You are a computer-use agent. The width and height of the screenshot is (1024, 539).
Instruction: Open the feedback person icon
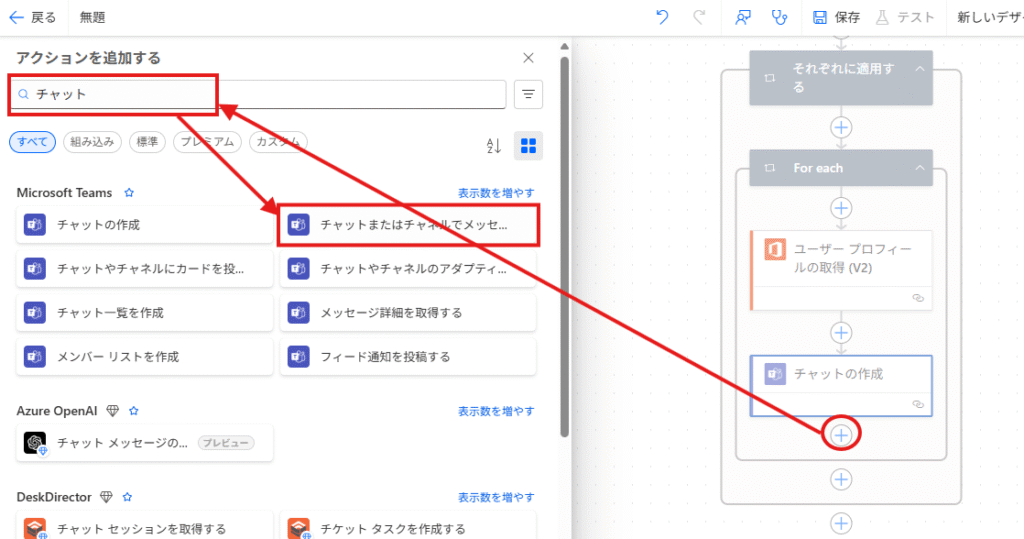743,18
